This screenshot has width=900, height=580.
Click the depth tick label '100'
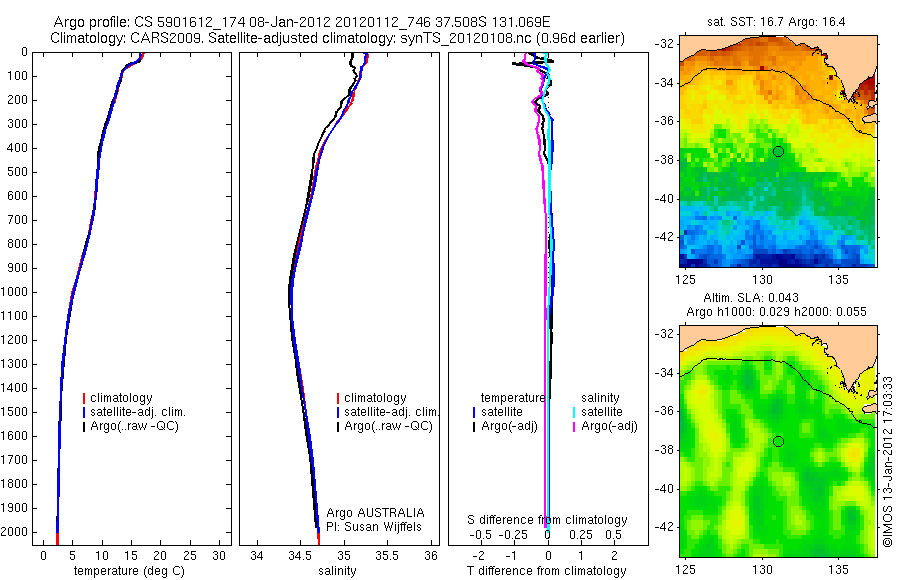[x=17, y=76]
